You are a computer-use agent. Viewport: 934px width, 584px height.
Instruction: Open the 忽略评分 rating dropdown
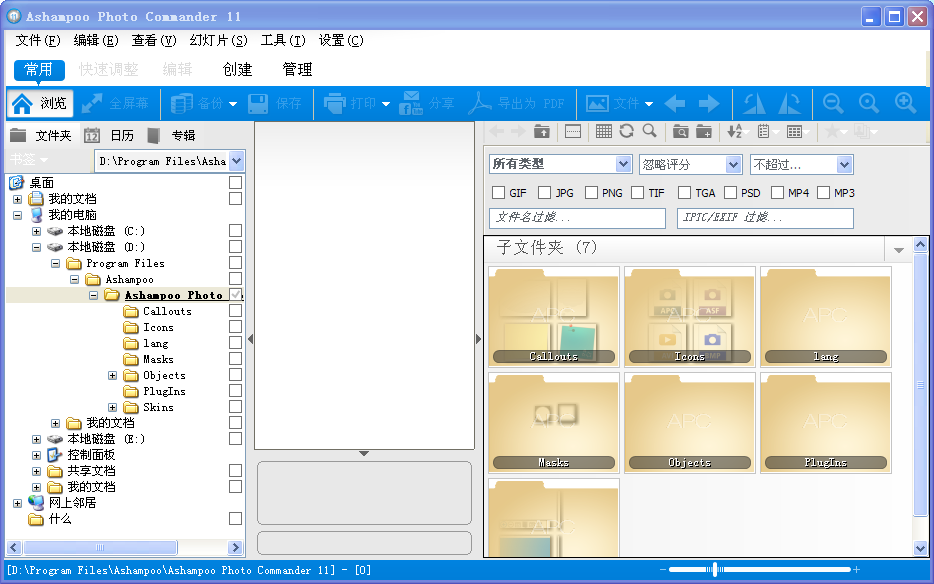(690, 164)
